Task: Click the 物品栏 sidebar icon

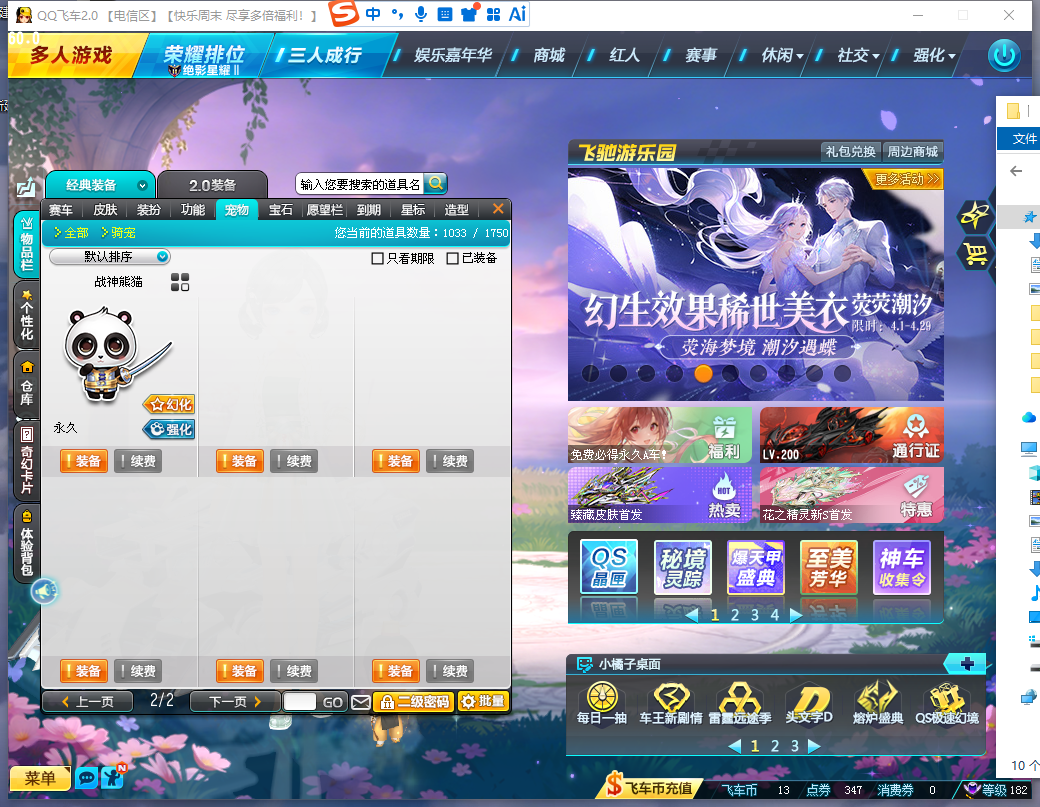Action: click(27, 243)
